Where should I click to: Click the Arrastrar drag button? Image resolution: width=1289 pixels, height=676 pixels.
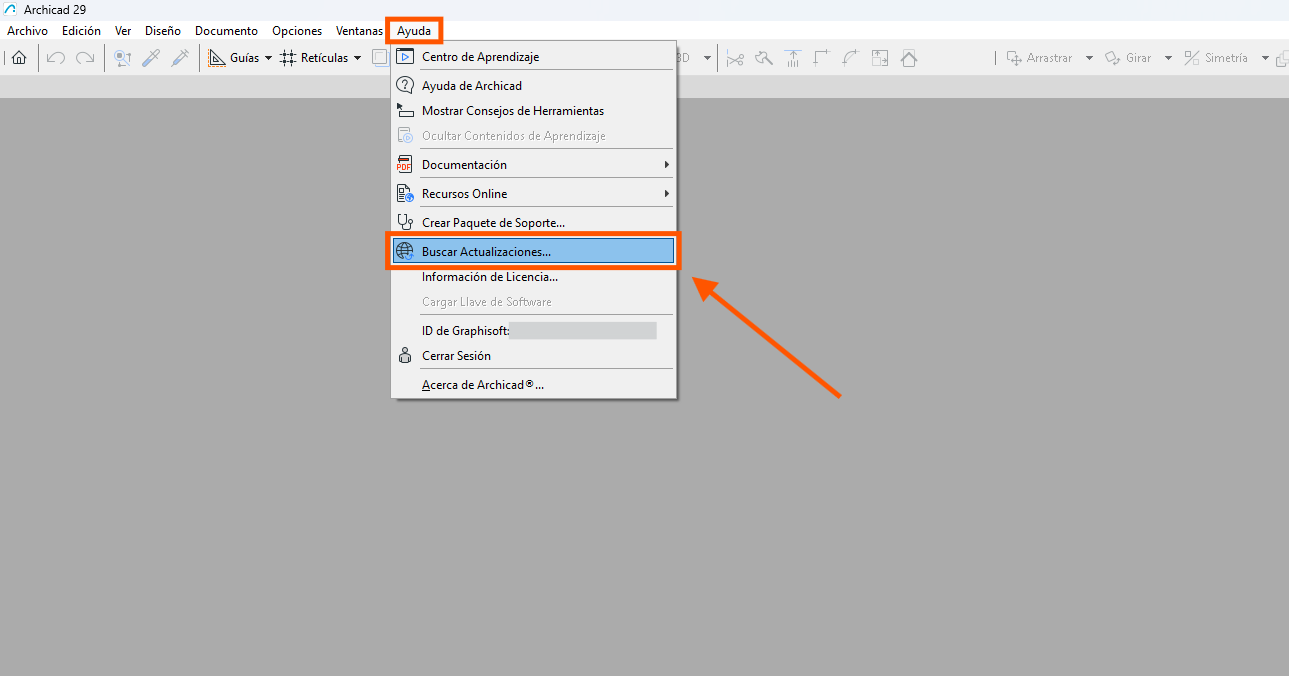pyautogui.click(x=1039, y=58)
